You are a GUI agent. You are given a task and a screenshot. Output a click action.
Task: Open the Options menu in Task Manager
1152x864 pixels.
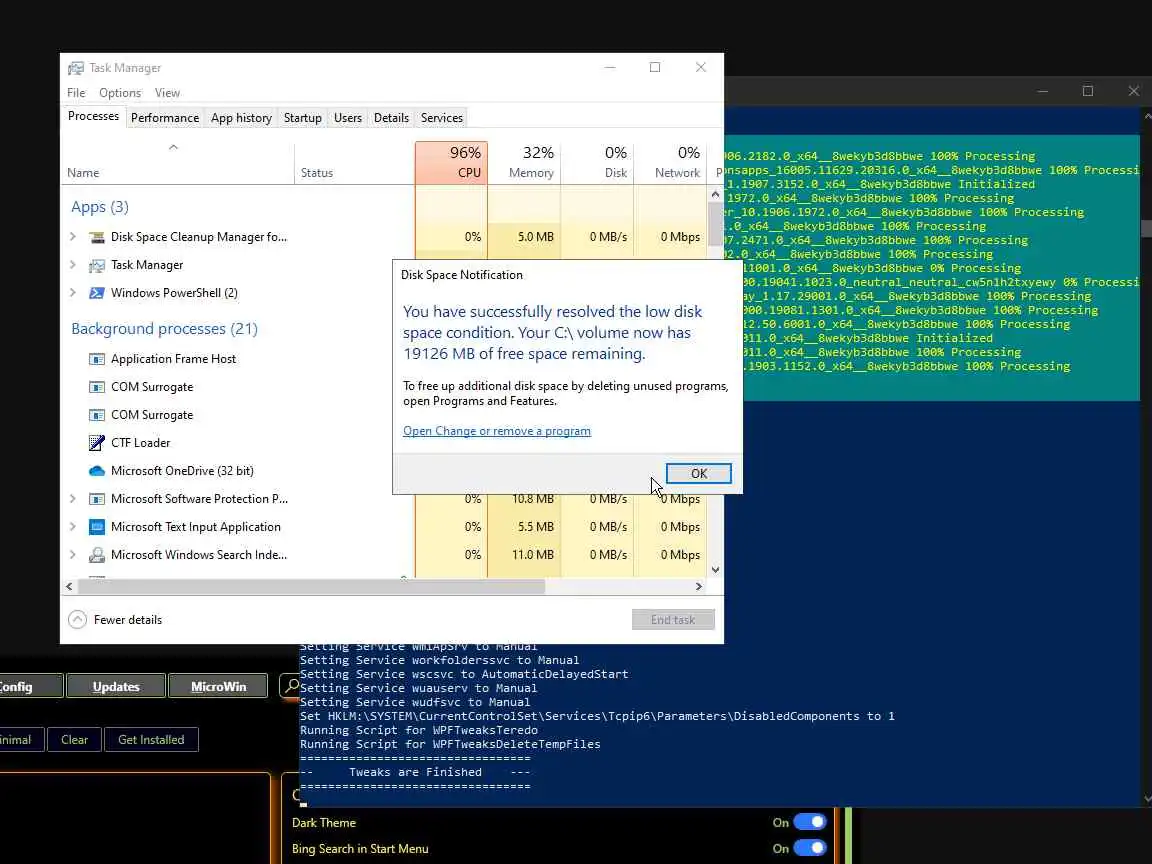click(x=120, y=93)
